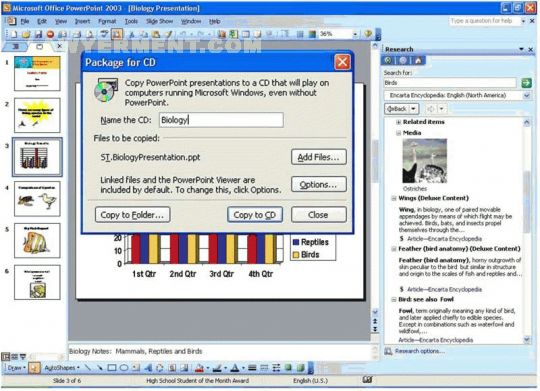This screenshot has height=391, width=540.
Task: Open the Format menu
Action: 107,21
